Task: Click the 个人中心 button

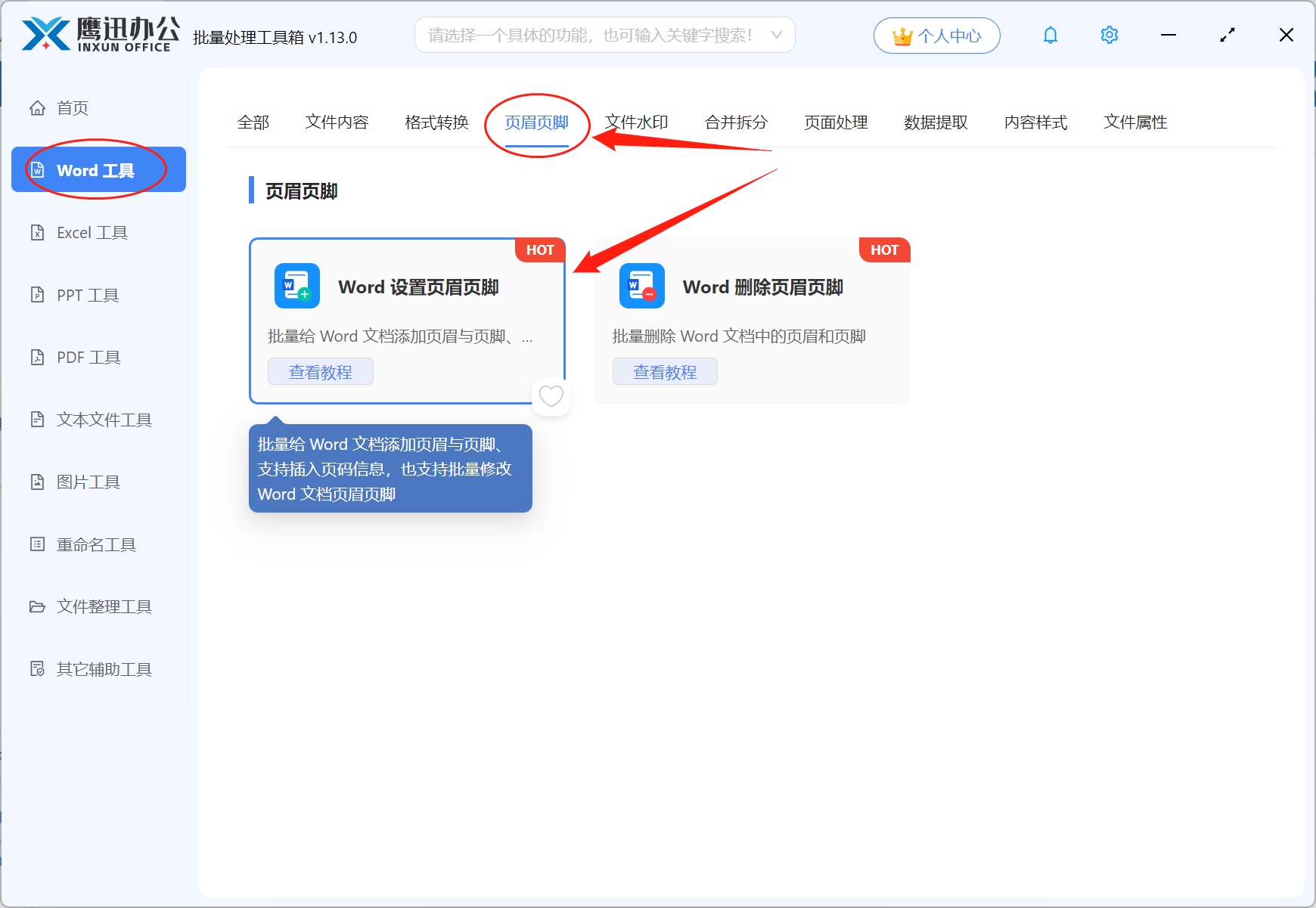Action: point(936,35)
